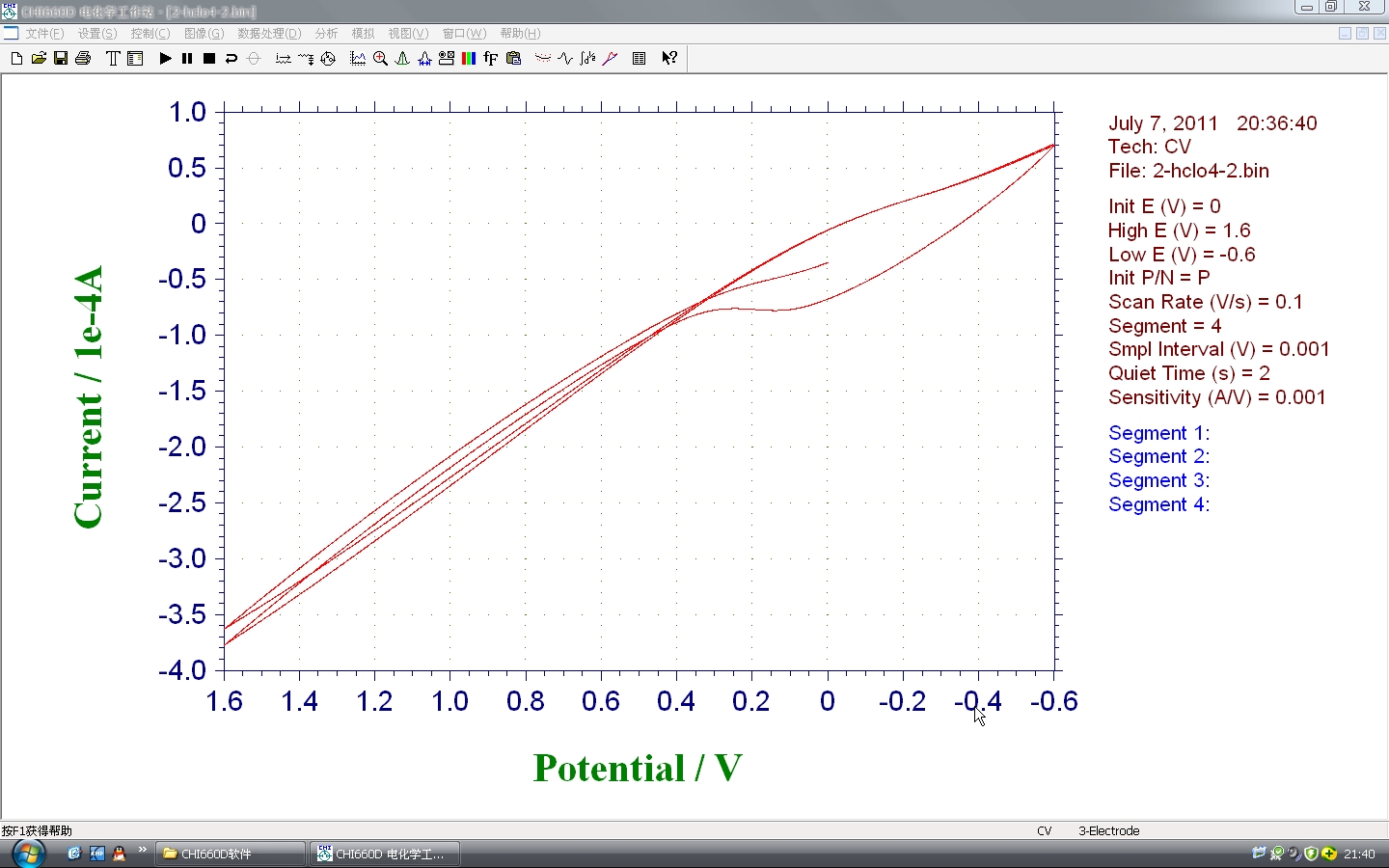Open the 控制(C) menu
Screen dimensions: 1389x868
[150, 34]
